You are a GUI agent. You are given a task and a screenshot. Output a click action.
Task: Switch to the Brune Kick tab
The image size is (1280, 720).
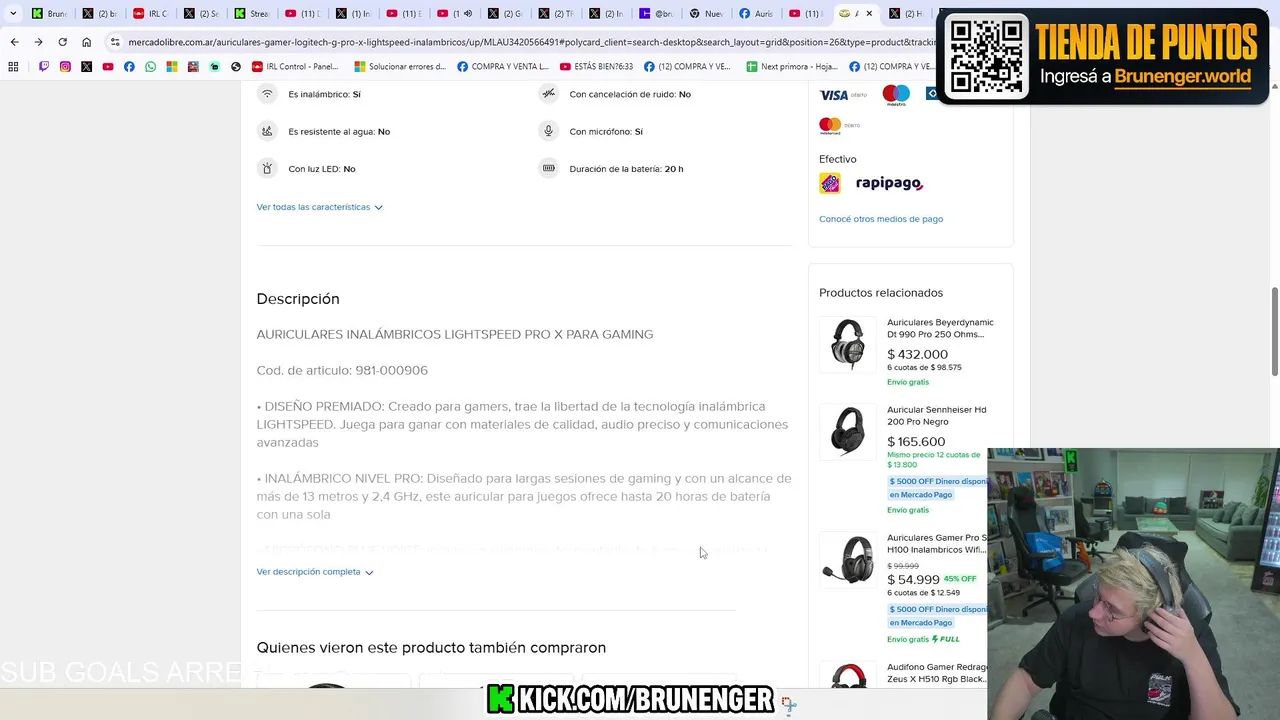[x=49, y=13]
